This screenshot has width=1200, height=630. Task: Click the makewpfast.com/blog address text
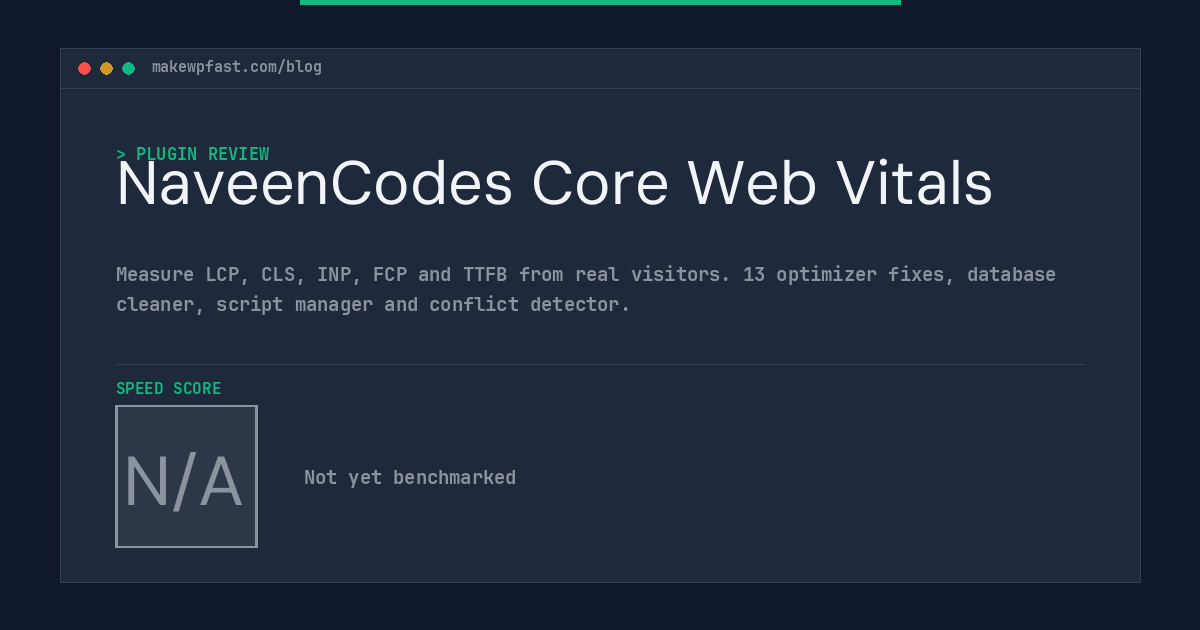pos(237,67)
